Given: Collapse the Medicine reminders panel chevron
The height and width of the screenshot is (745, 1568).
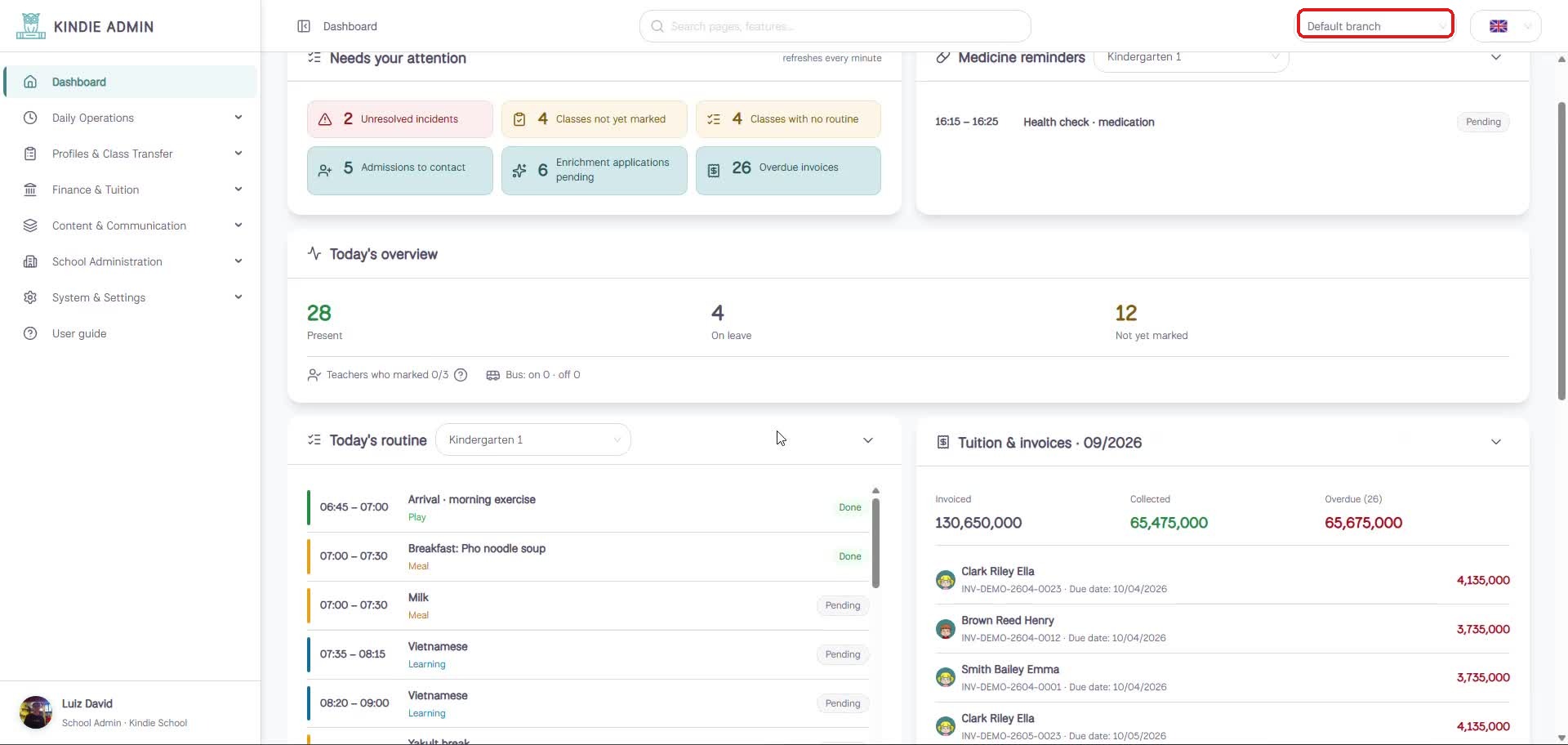Looking at the screenshot, I should 1496,57.
